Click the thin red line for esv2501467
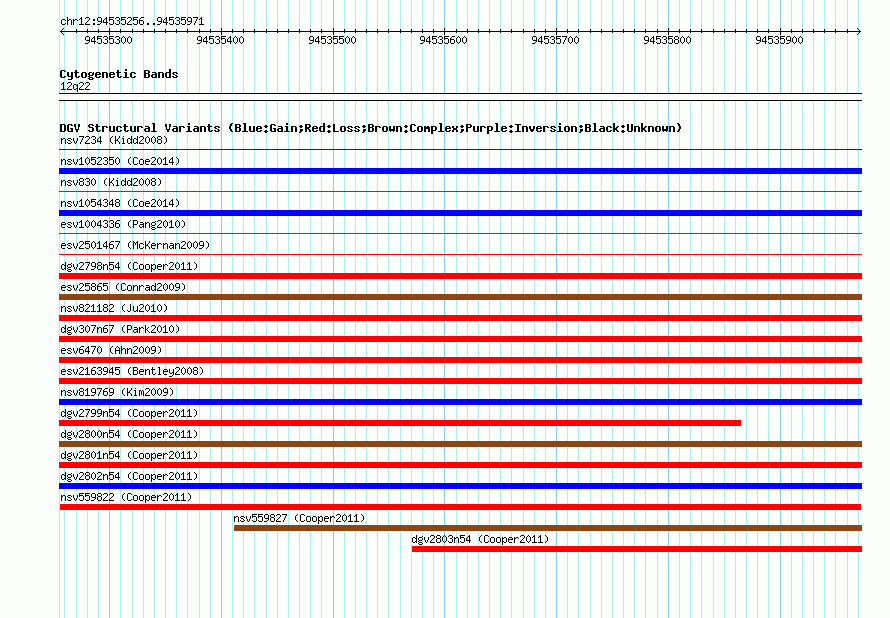 [460, 255]
